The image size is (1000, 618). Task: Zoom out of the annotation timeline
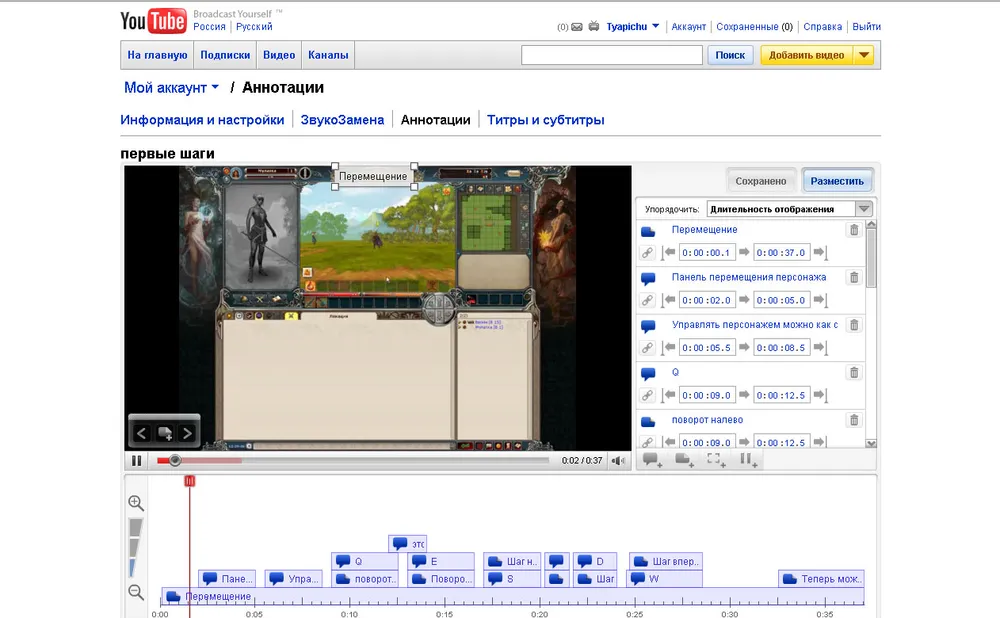[136, 592]
